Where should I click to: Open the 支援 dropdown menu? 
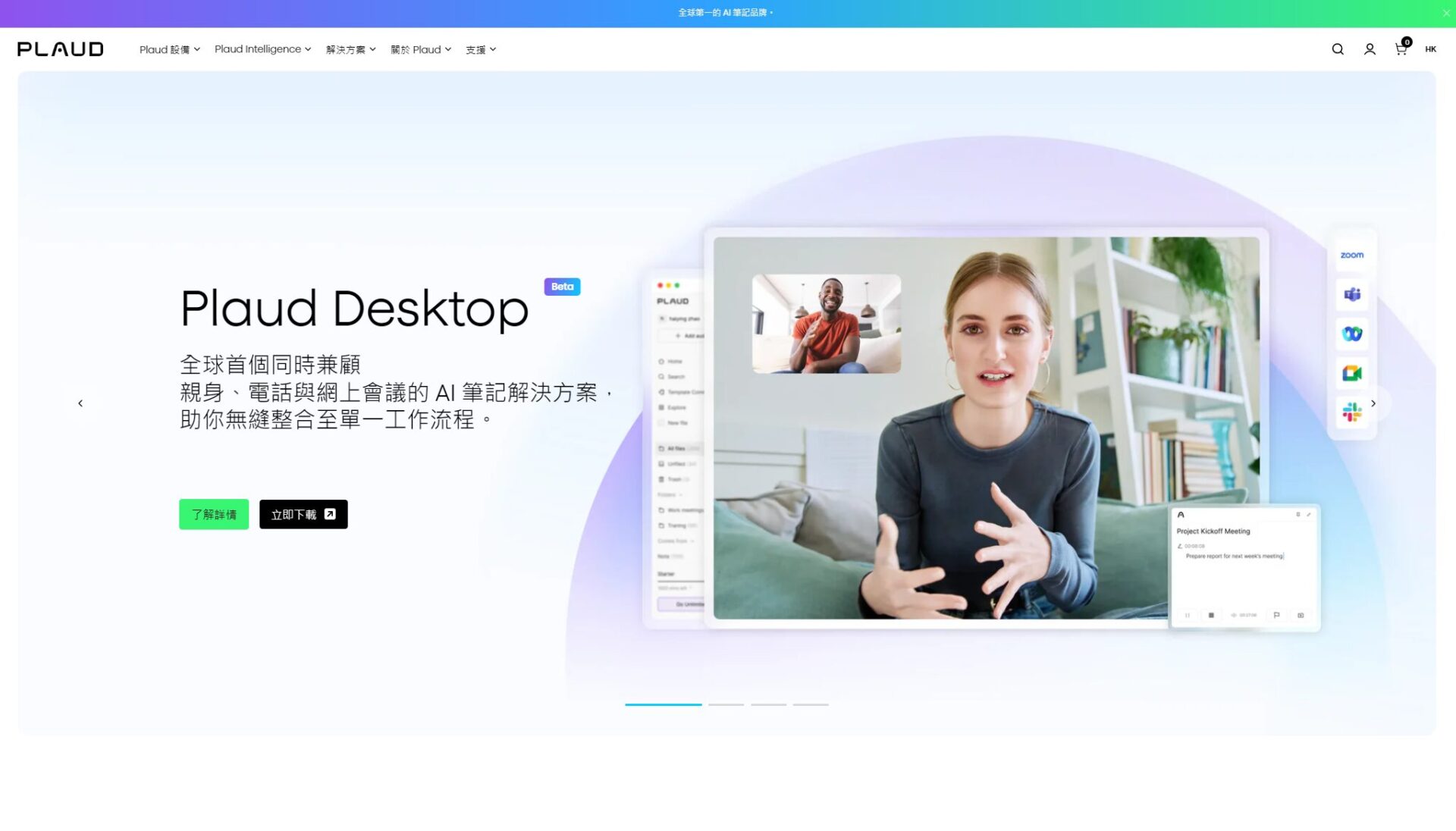tap(480, 49)
